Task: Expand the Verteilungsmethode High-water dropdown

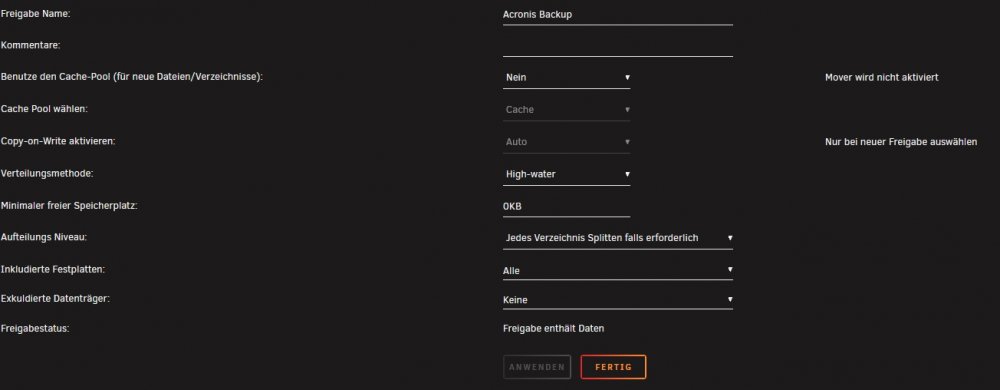Action: click(x=566, y=174)
